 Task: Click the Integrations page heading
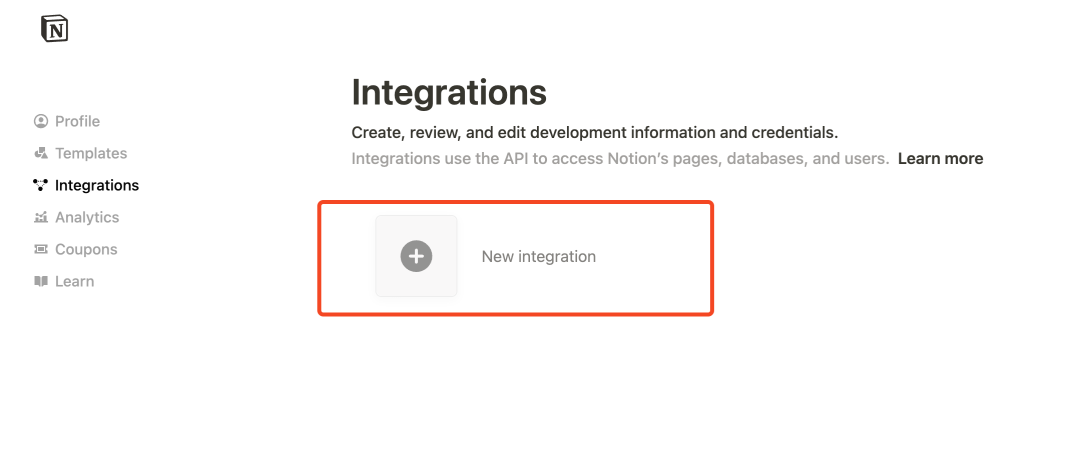click(449, 92)
